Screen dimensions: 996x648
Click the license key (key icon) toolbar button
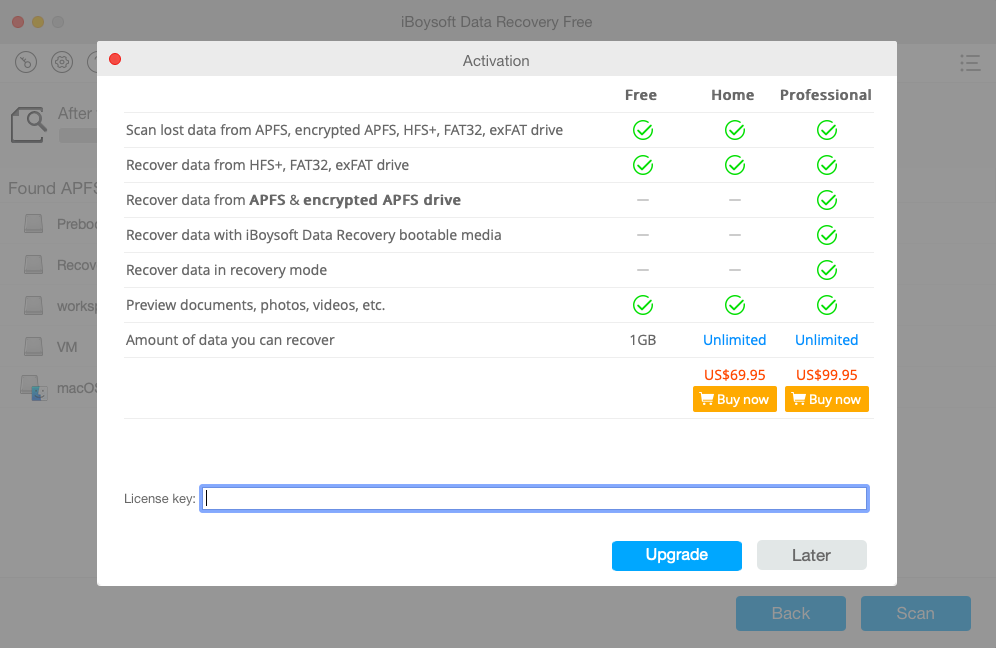(x=27, y=62)
